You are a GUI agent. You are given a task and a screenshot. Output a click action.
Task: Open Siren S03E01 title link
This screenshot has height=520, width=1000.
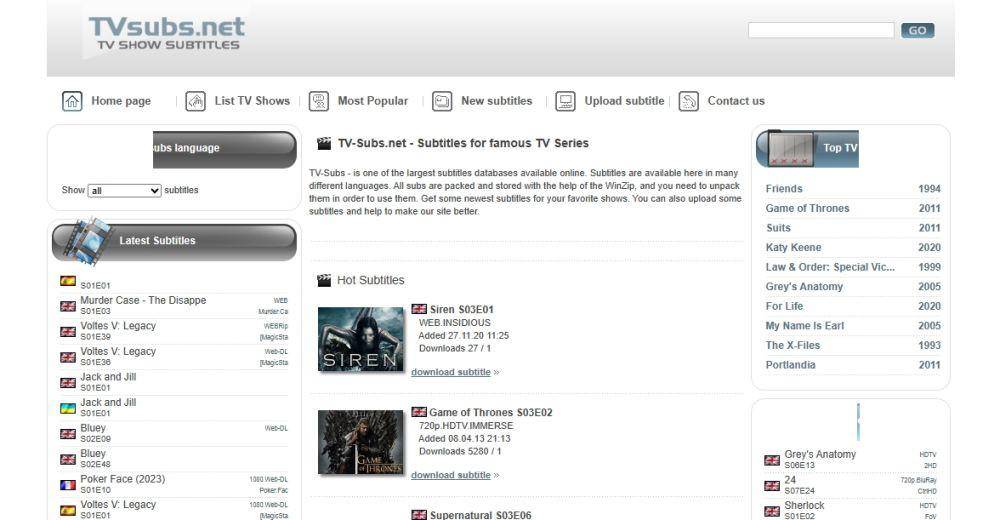click(462, 309)
